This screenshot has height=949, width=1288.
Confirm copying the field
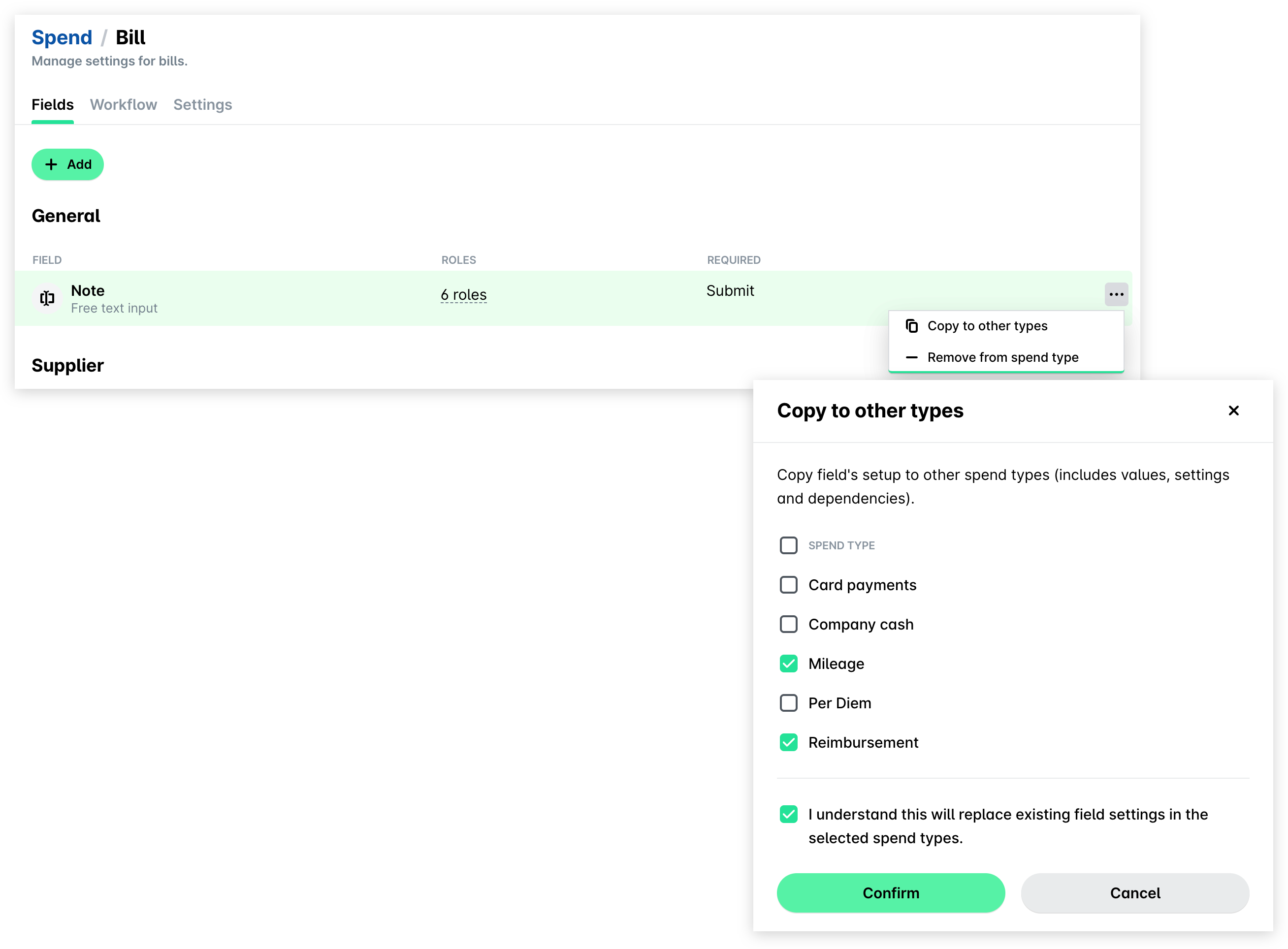891,893
